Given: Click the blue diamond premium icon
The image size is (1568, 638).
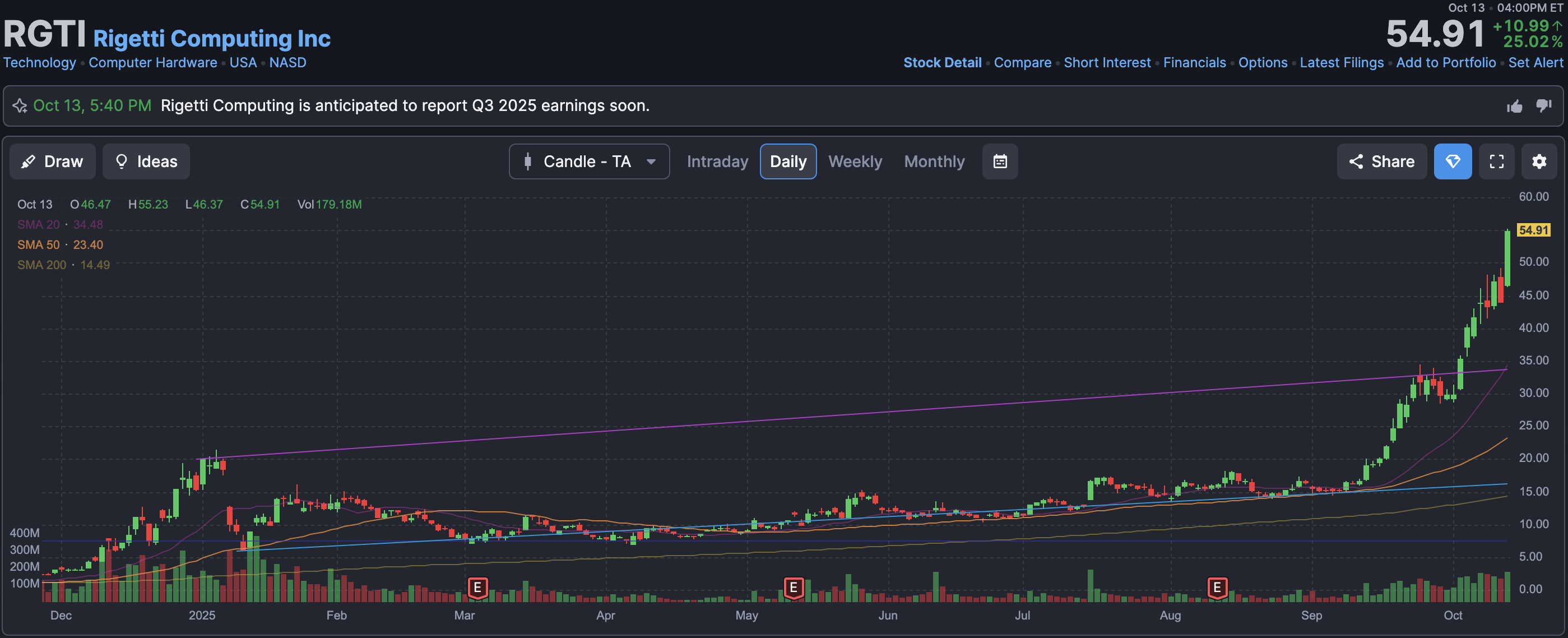Looking at the screenshot, I should click(x=1453, y=161).
